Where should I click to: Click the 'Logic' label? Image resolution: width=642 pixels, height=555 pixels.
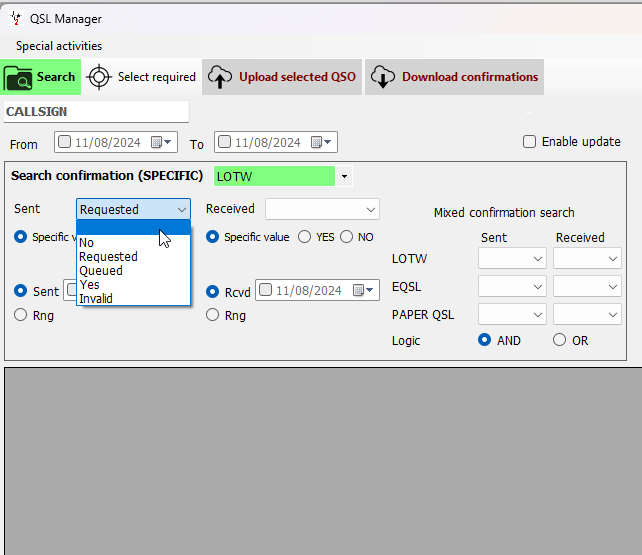[x=406, y=341]
